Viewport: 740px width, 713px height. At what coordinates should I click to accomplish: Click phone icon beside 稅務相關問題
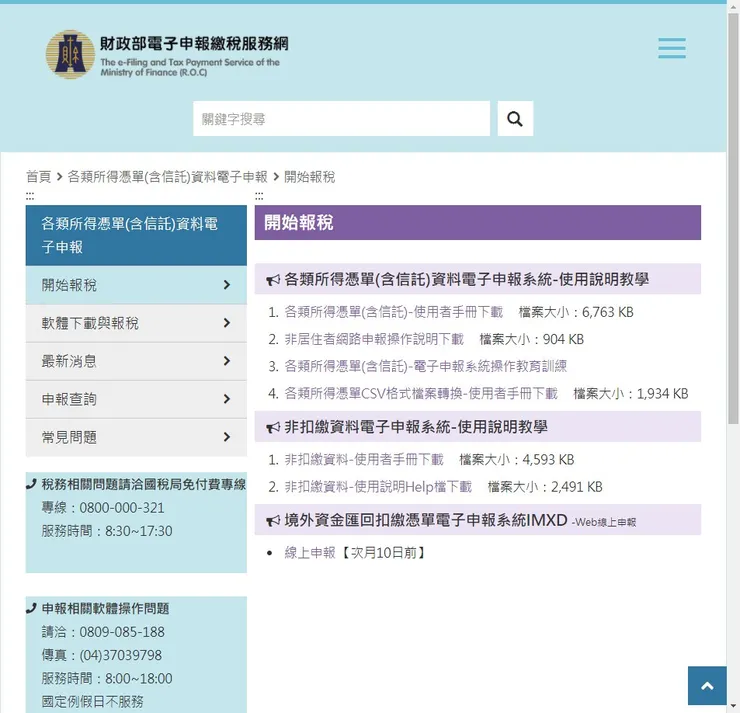pos(31,484)
